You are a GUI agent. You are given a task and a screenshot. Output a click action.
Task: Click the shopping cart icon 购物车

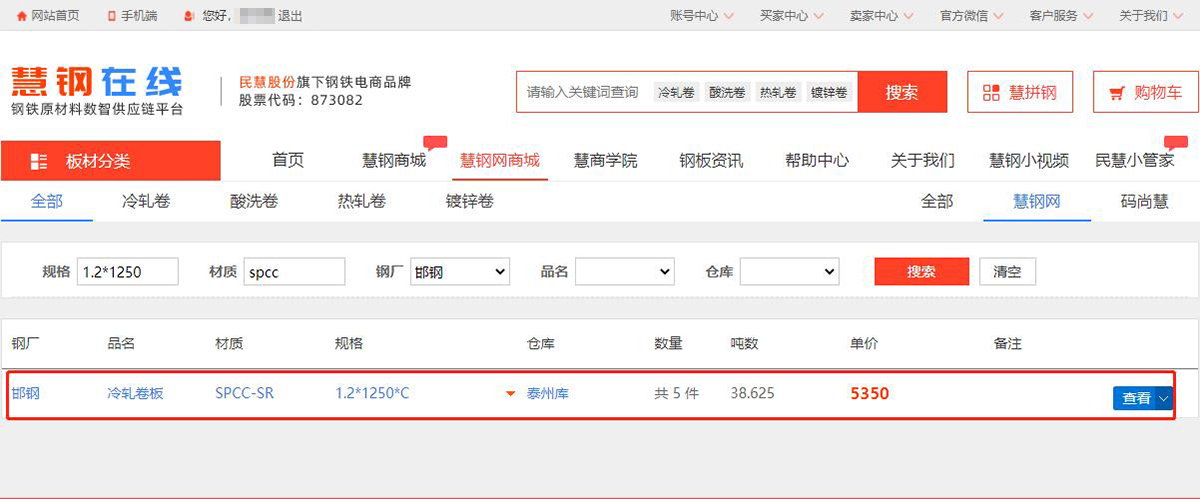[1117, 93]
